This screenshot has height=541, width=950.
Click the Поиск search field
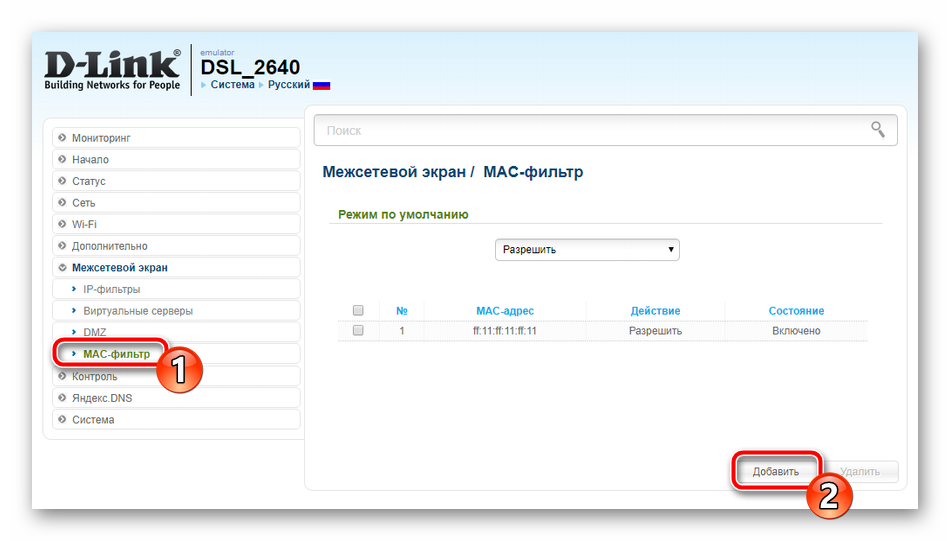coord(605,130)
